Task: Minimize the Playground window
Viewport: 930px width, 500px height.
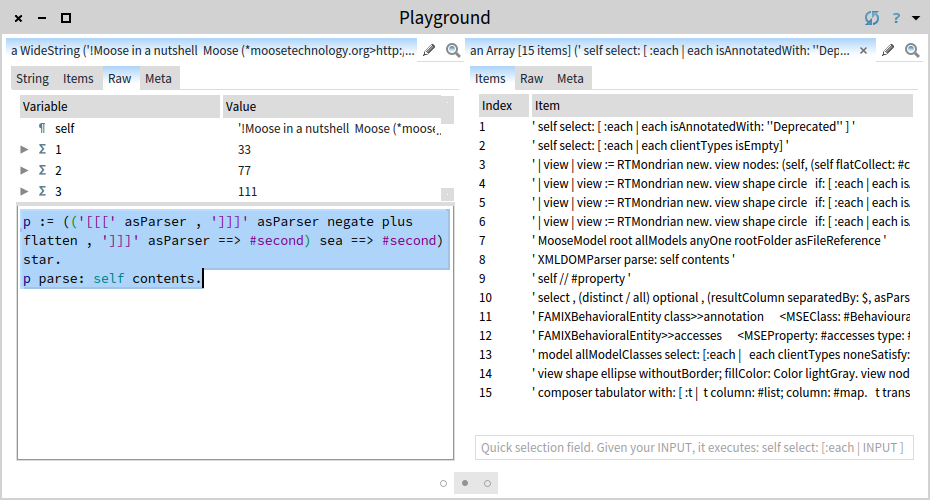Action: tap(42, 18)
